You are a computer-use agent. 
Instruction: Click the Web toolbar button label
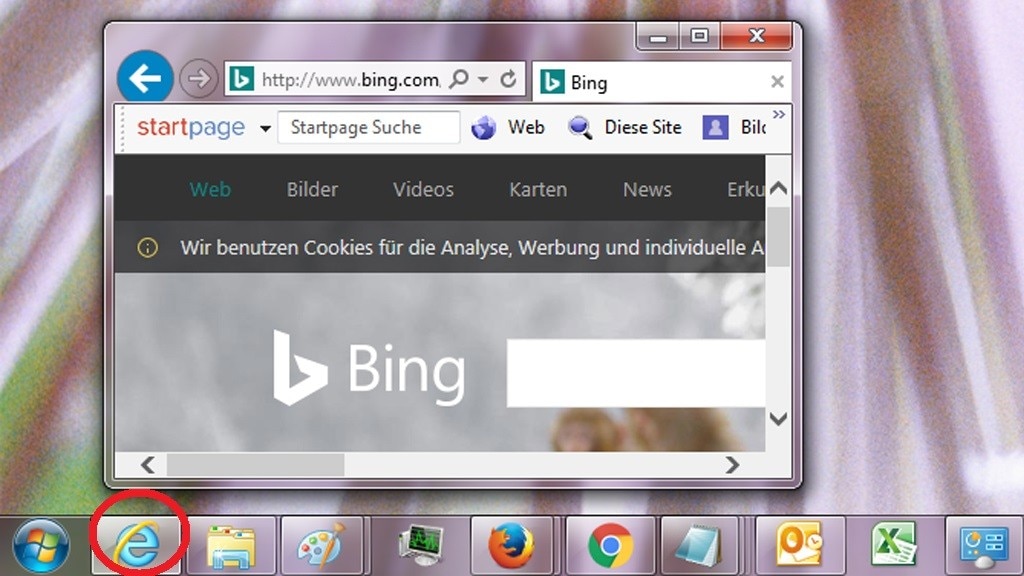click(x=526, y=127)
